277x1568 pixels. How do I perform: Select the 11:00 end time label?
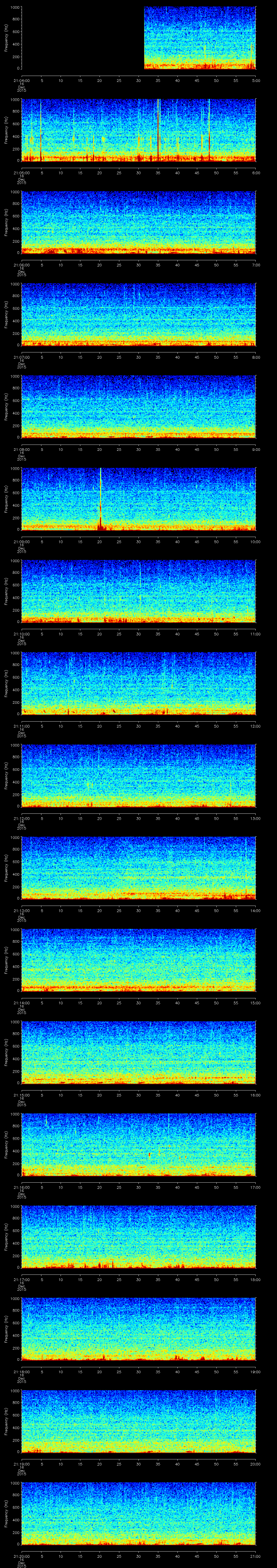click(x=255, y=634)
